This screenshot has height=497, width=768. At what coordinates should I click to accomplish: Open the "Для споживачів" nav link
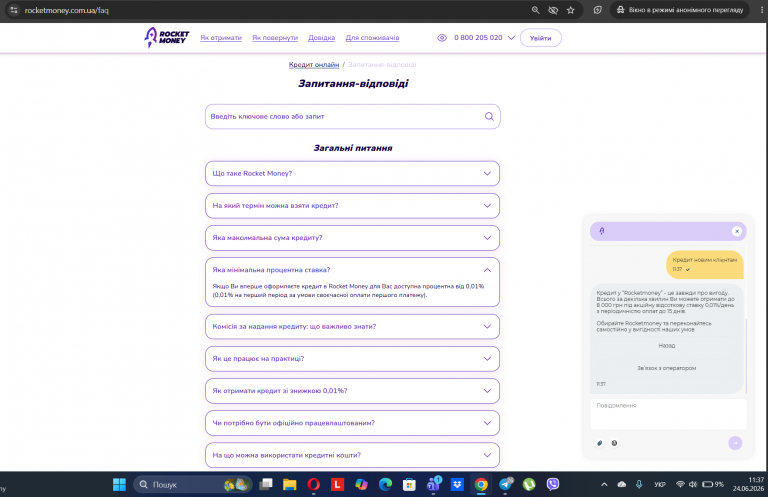[372, 38]
